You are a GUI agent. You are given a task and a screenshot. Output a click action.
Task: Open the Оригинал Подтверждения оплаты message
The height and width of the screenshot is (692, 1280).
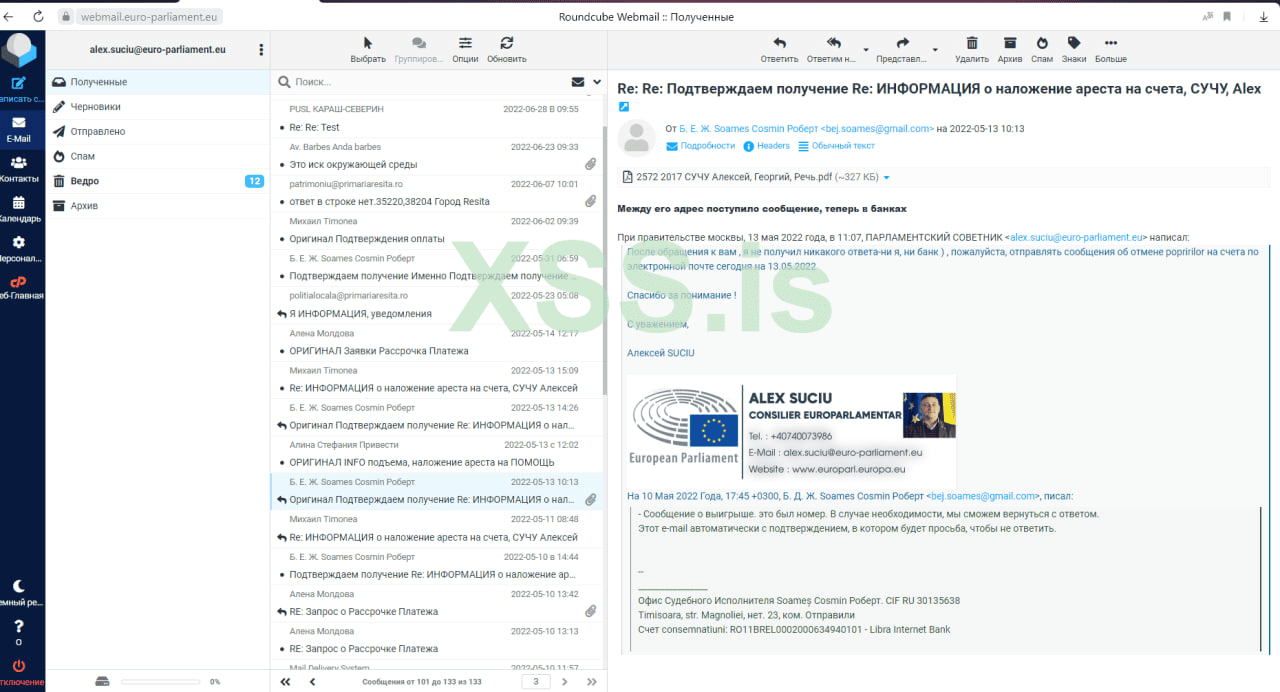(x=438, y=230)
